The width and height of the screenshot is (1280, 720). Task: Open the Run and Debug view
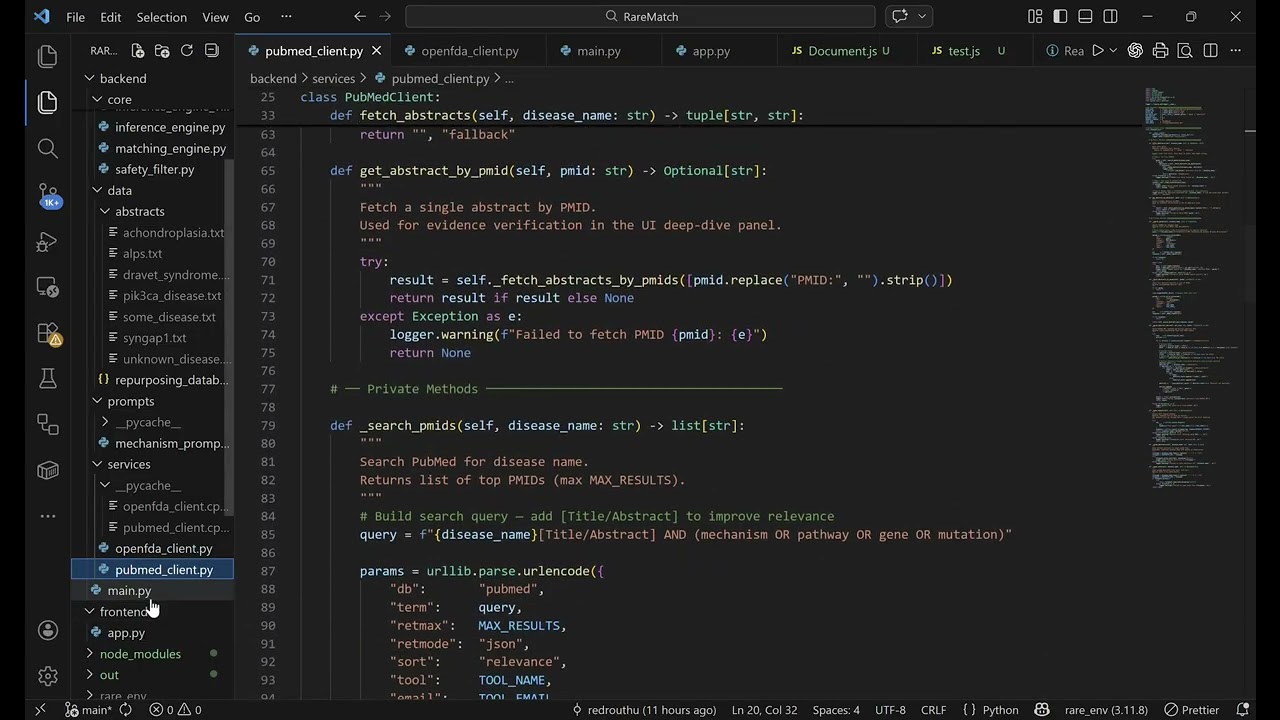(47, 241)
